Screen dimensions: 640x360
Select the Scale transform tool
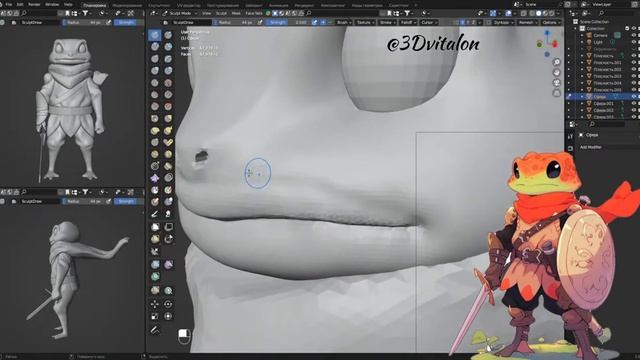tap(155, 316)
